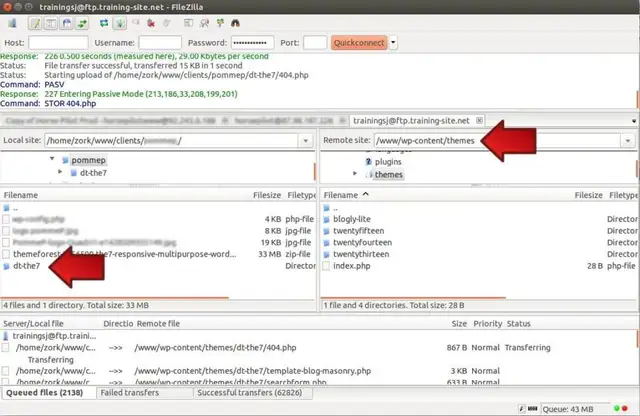Toggle directory comparison
This screenshot has width=640, height=416.
204,23
